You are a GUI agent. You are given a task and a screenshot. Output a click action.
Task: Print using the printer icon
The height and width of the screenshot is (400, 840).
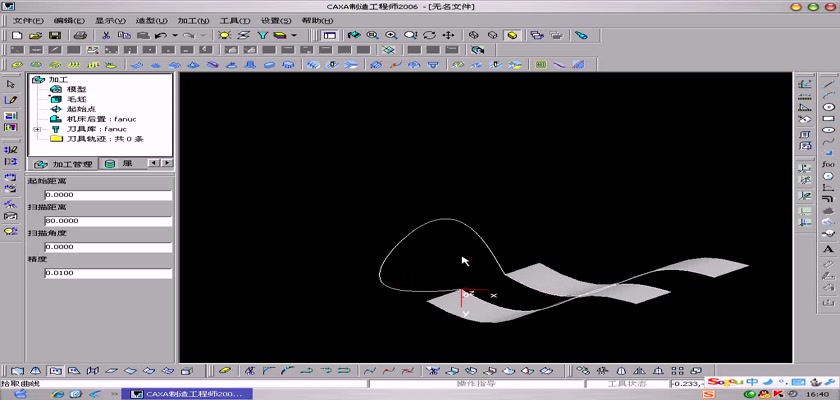(x=80, y=35)
